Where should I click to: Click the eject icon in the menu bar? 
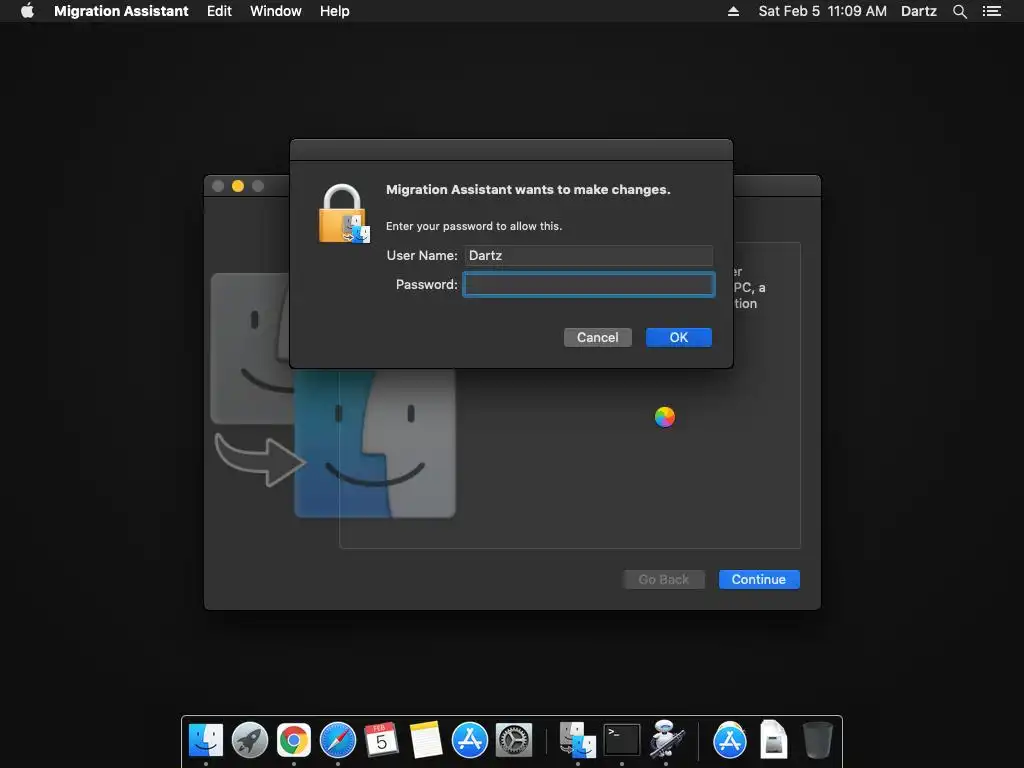tap(733, 11)
